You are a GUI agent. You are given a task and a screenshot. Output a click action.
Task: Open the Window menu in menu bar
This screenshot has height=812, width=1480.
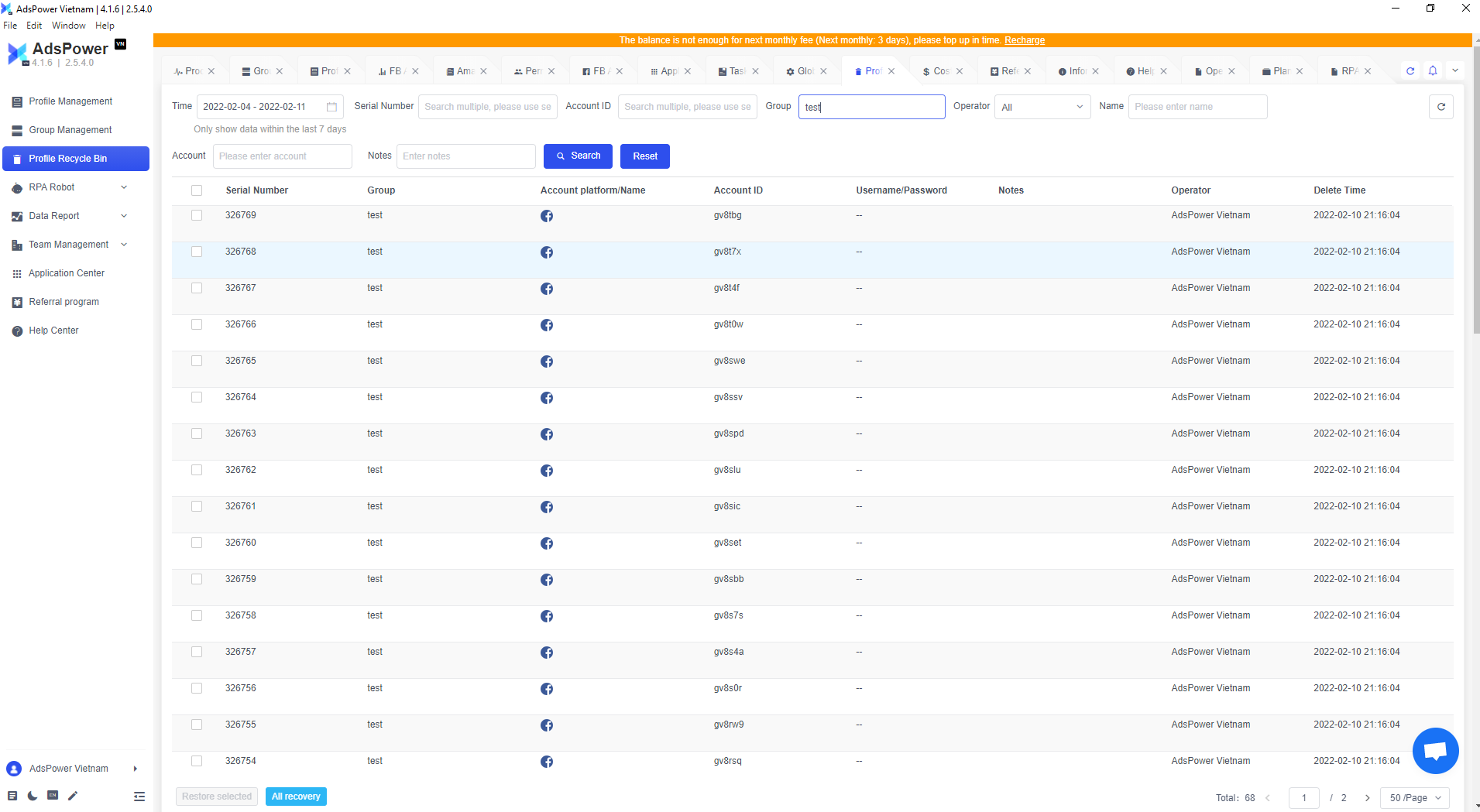click(68, 26)
